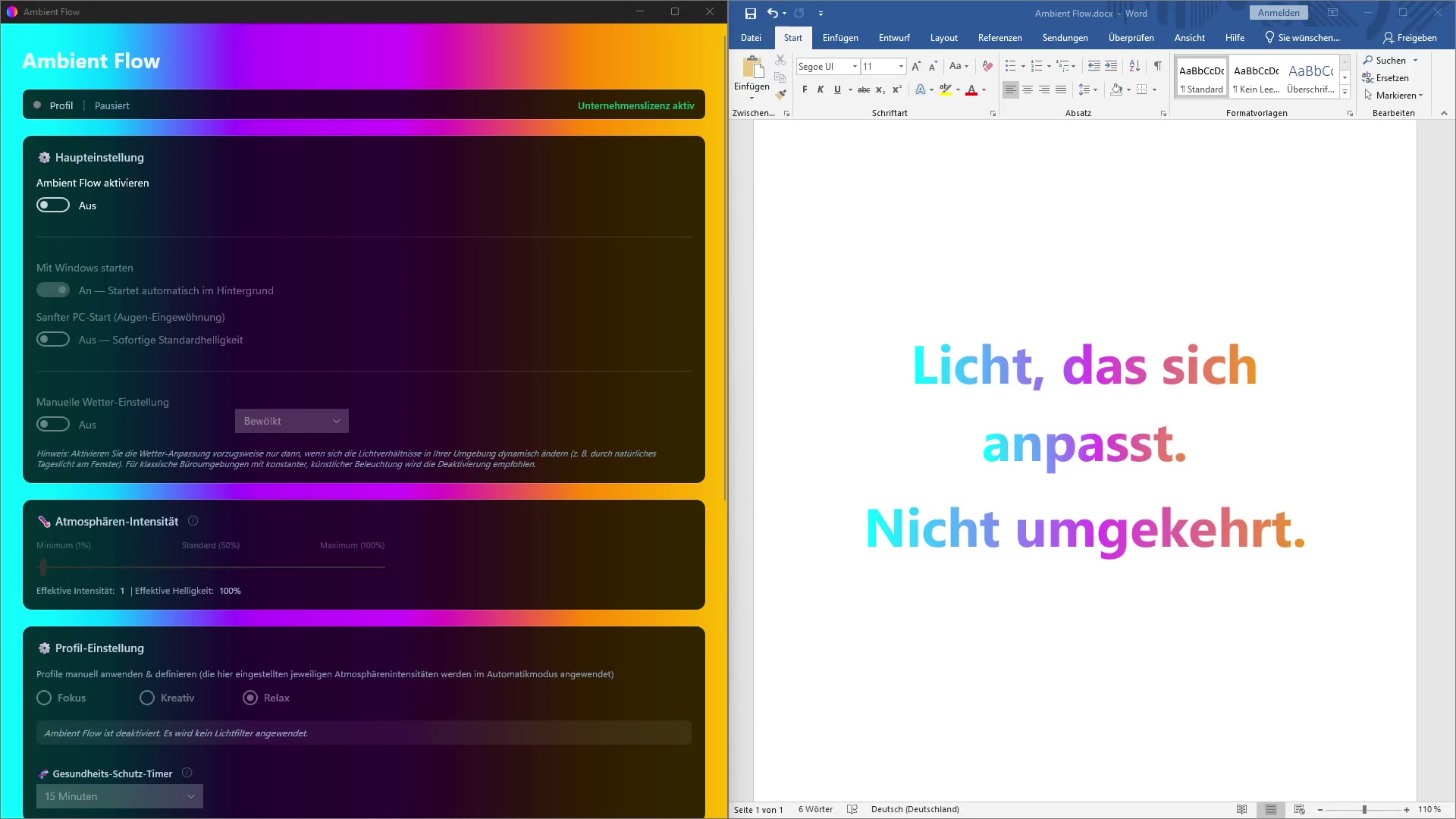Screen dimensions: 1456x819
Task: Apply italic with the K icon
Action: [821, 89]
